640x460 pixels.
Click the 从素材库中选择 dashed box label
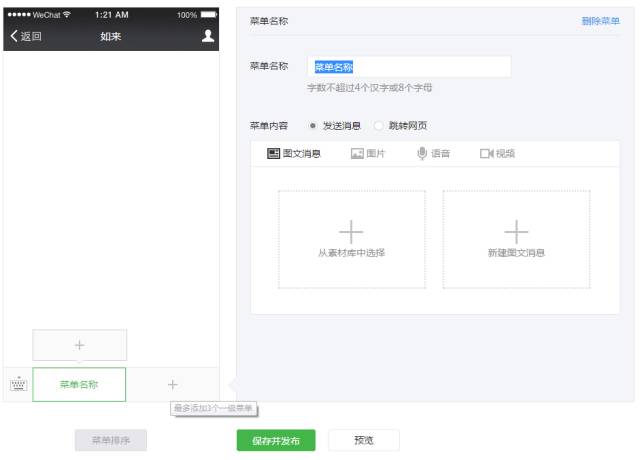point(351,253)
